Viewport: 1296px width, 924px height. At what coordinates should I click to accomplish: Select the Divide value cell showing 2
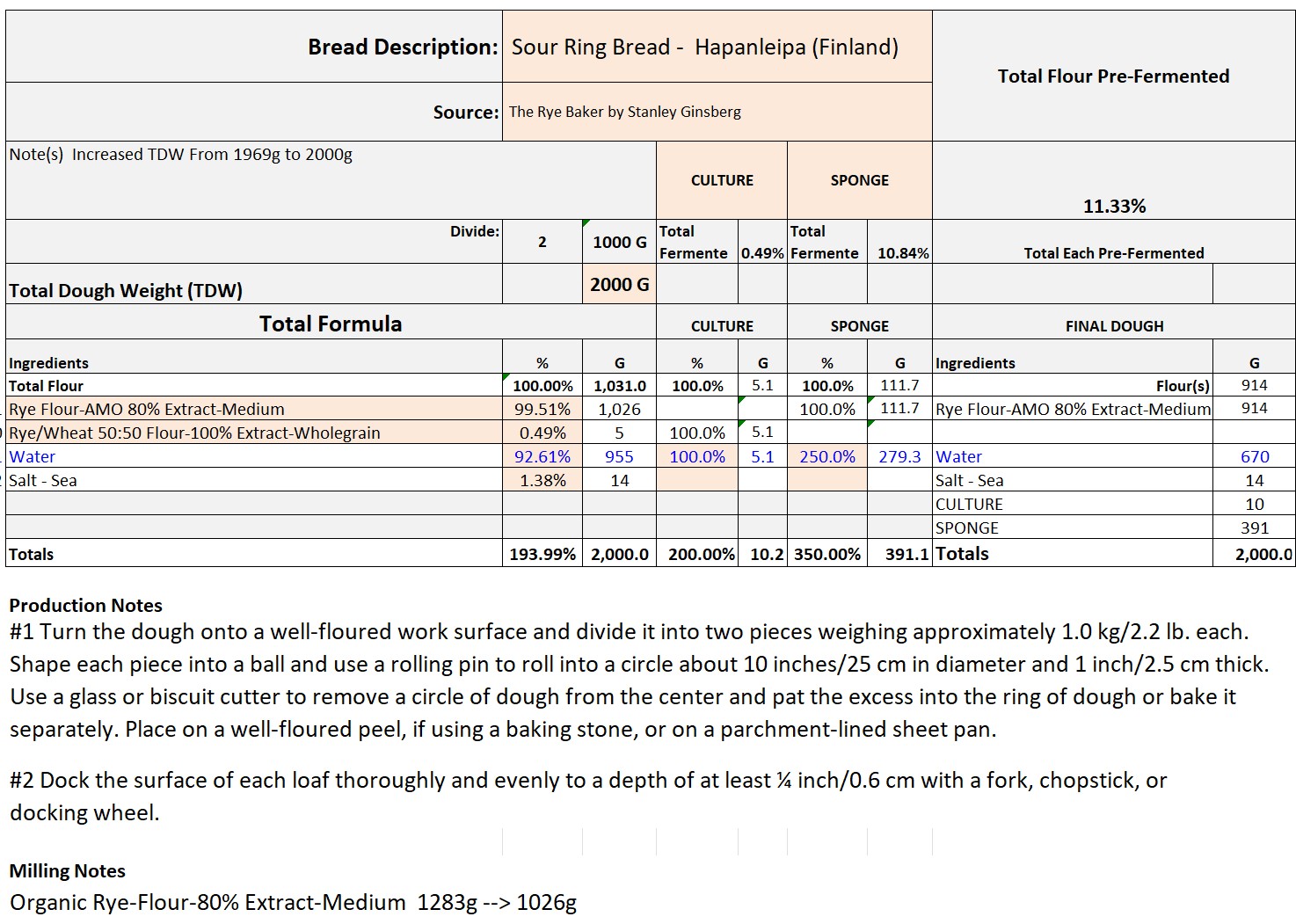[542, 242]
